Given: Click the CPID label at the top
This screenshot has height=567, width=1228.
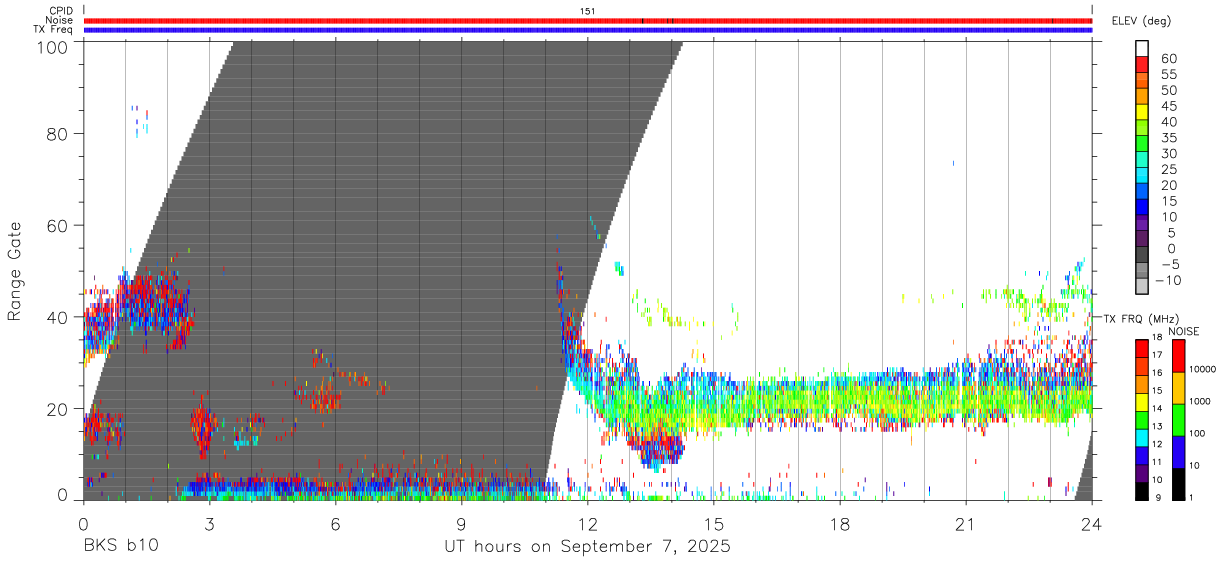Looking at the screenshot, I should pos(60,11).
